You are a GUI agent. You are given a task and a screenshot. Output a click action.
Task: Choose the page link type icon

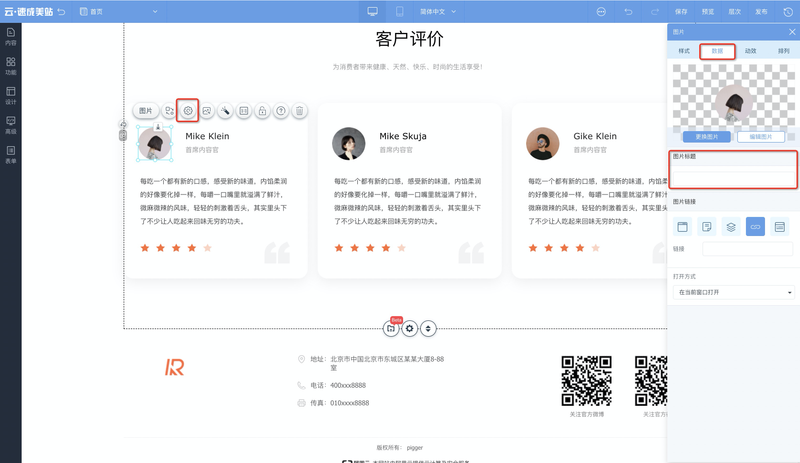(x=682, y=227)
